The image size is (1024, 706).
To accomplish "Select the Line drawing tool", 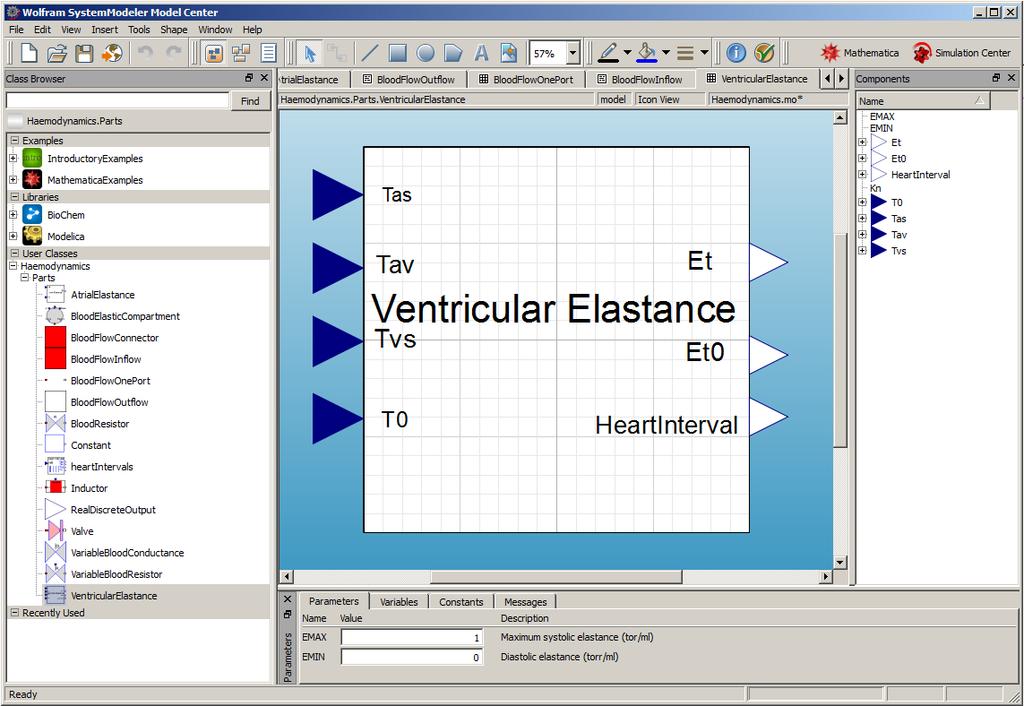I will pyautogui.click(x=370, y=53).
